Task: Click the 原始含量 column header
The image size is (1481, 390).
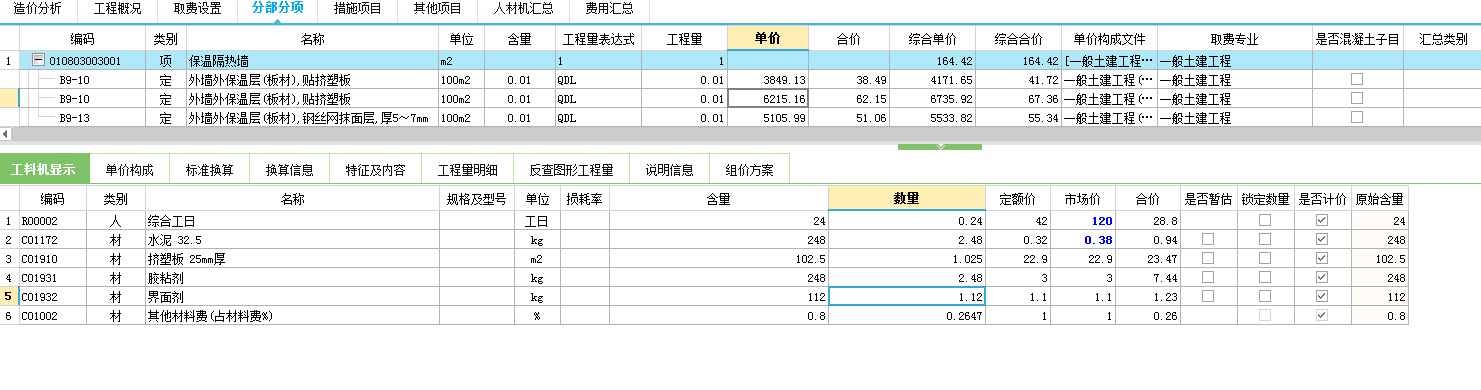Action: click(x=1380, y=199)
